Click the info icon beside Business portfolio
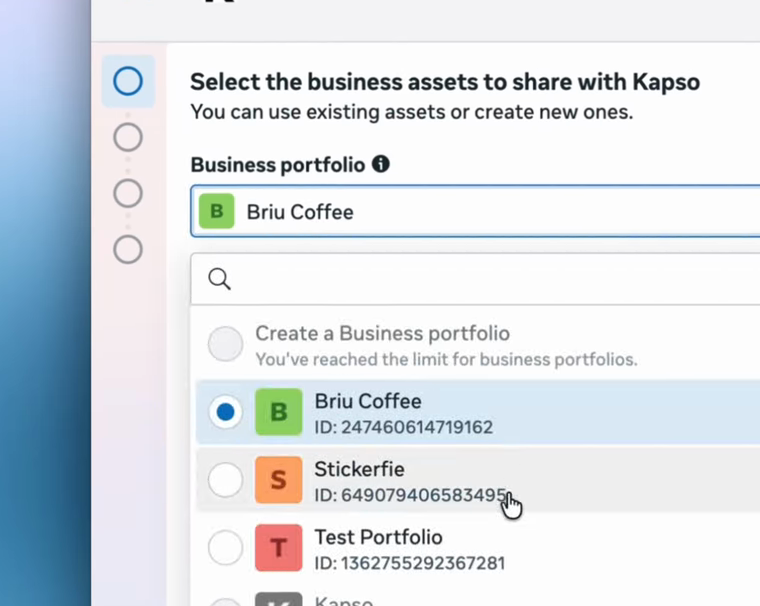This screenshot has height=606, width=760. coord(380,164)
